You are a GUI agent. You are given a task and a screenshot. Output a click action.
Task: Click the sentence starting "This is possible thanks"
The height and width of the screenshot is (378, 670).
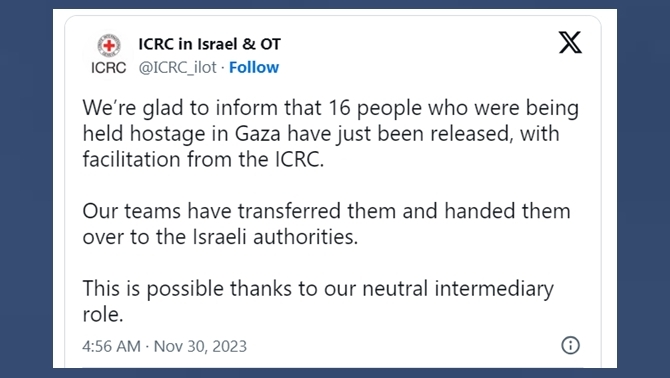point(317,301)
